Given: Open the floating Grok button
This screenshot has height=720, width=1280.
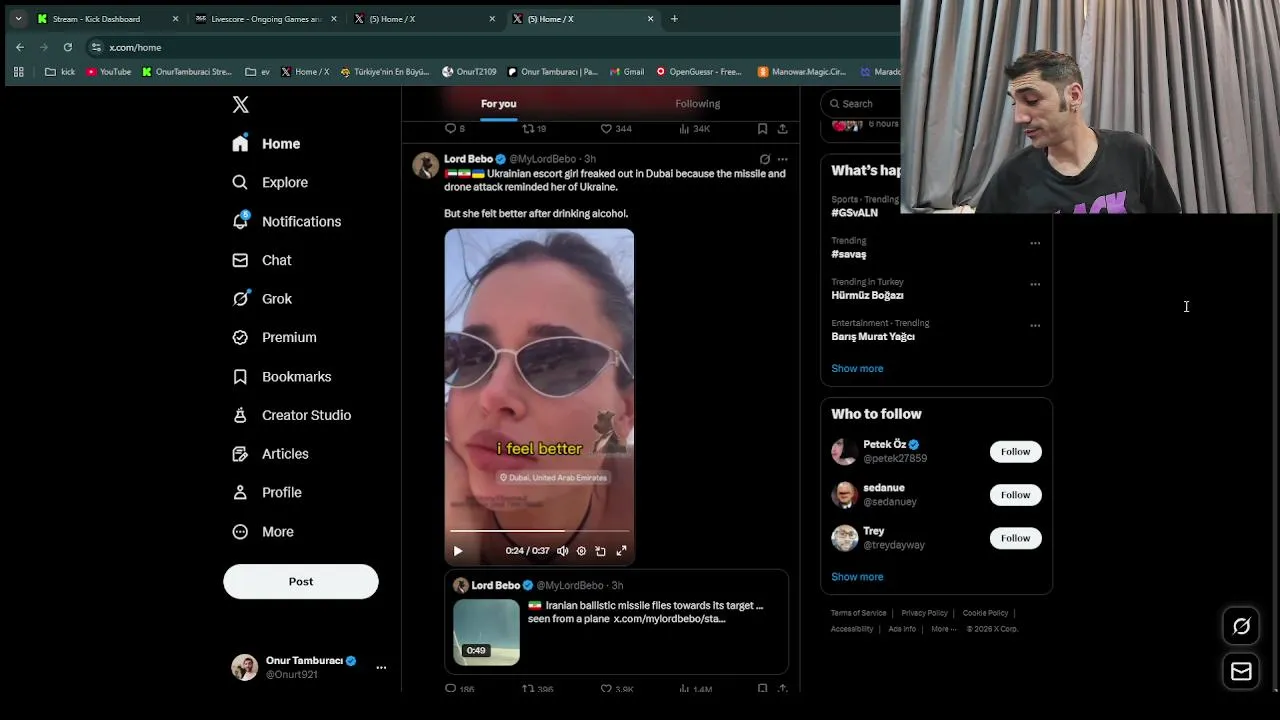Looking at the screenshot, I should pos(1241,626).
